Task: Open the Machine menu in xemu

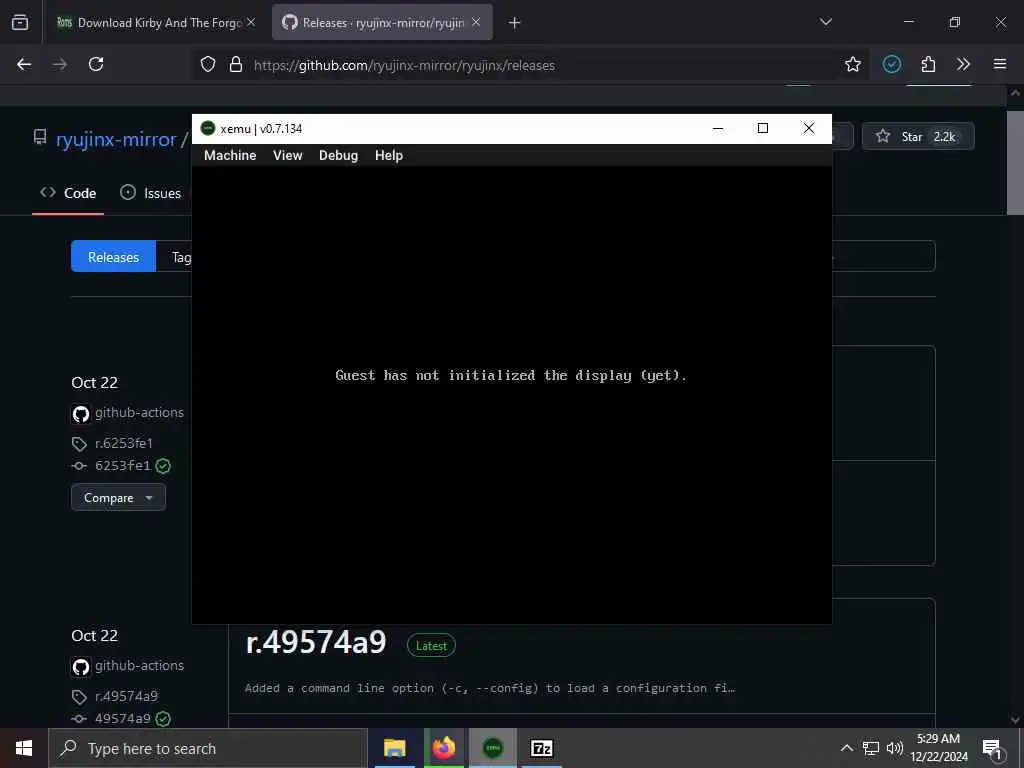Action: 230,155
